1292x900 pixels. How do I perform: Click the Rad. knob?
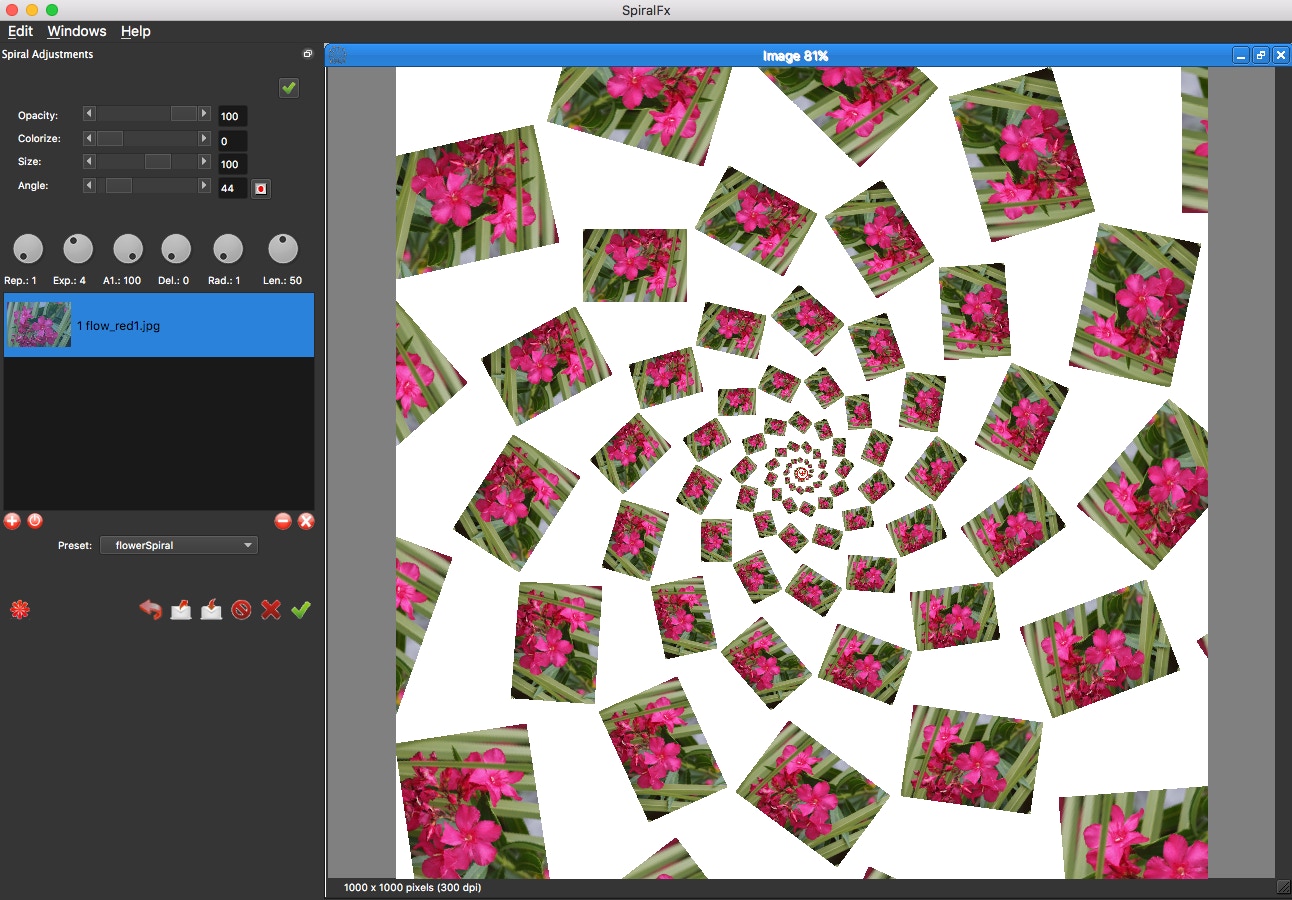click(228, 249)
